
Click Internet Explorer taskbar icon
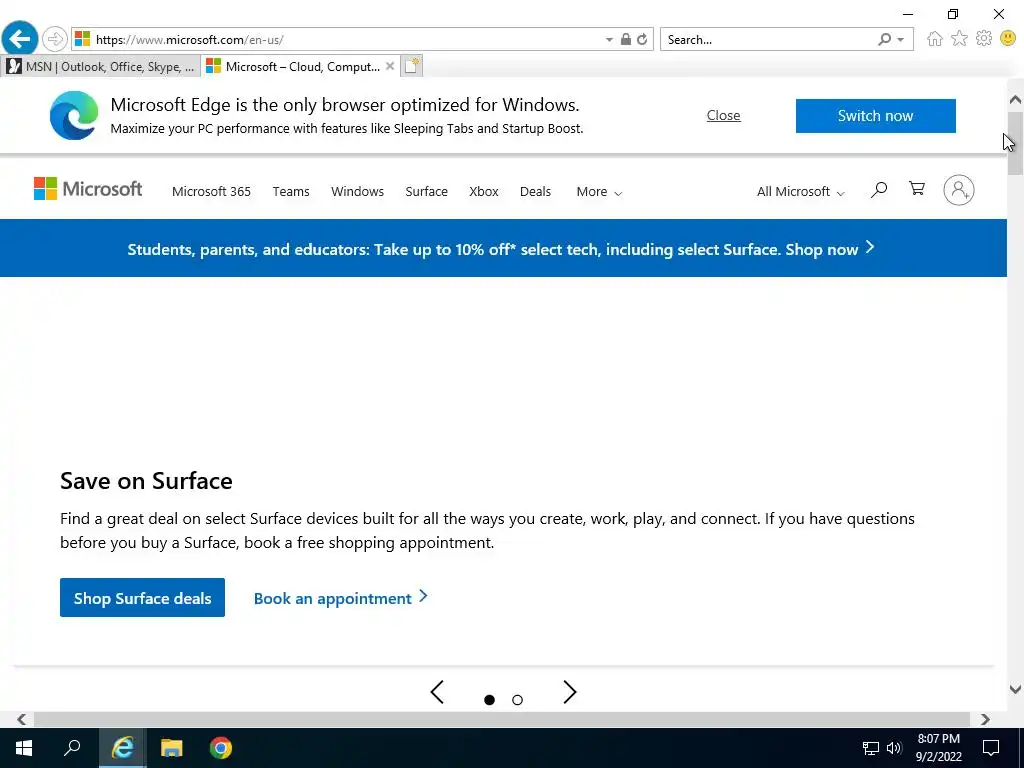click(x=122, y=748)
